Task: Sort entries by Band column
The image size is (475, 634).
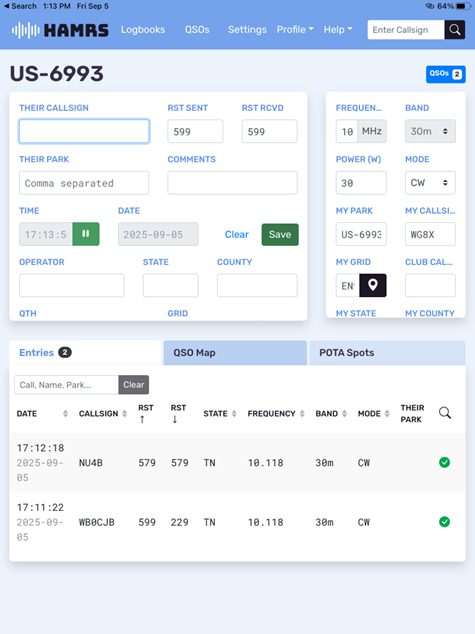Action: click(344, 413)
